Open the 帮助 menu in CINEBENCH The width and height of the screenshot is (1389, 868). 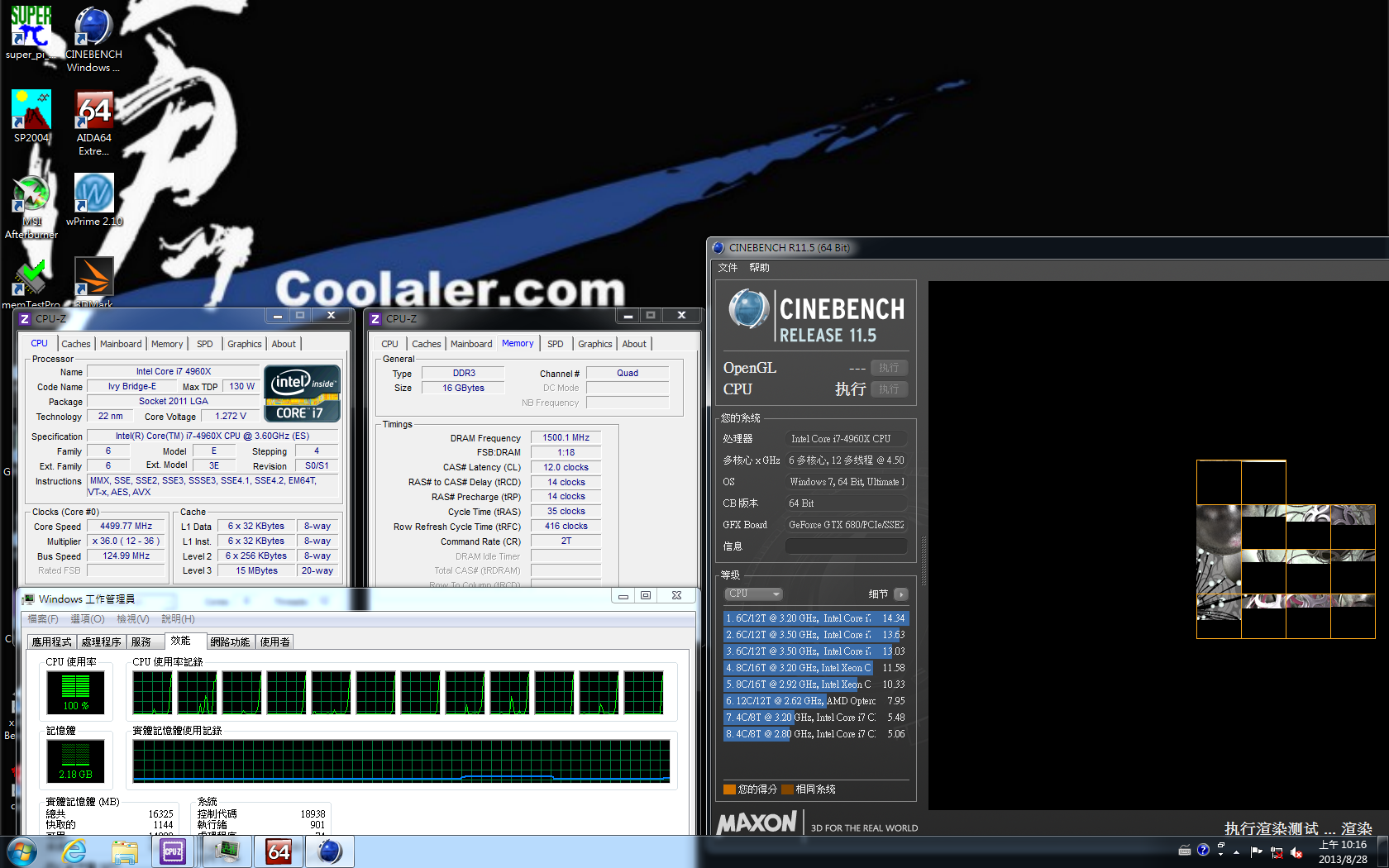click(759, 268)
